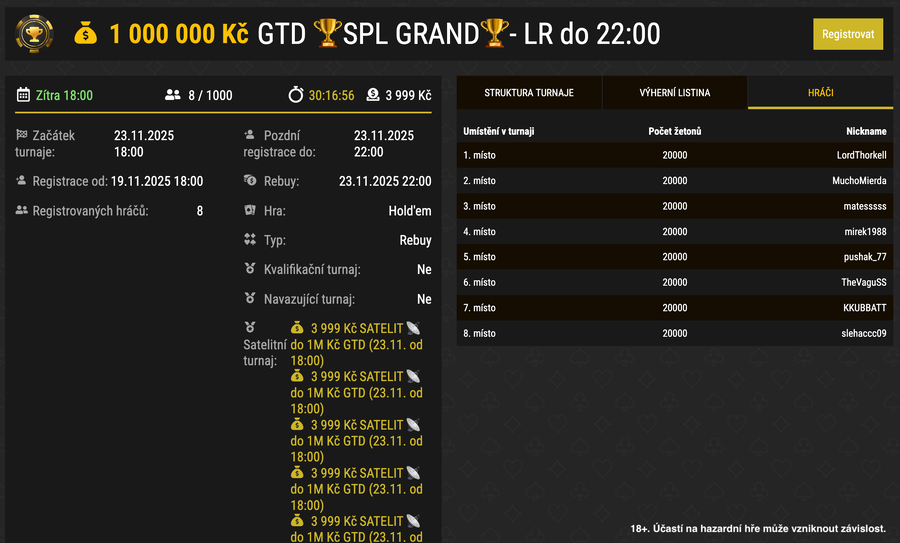
Task: Click the 8. místo cell
Action: 479,333
